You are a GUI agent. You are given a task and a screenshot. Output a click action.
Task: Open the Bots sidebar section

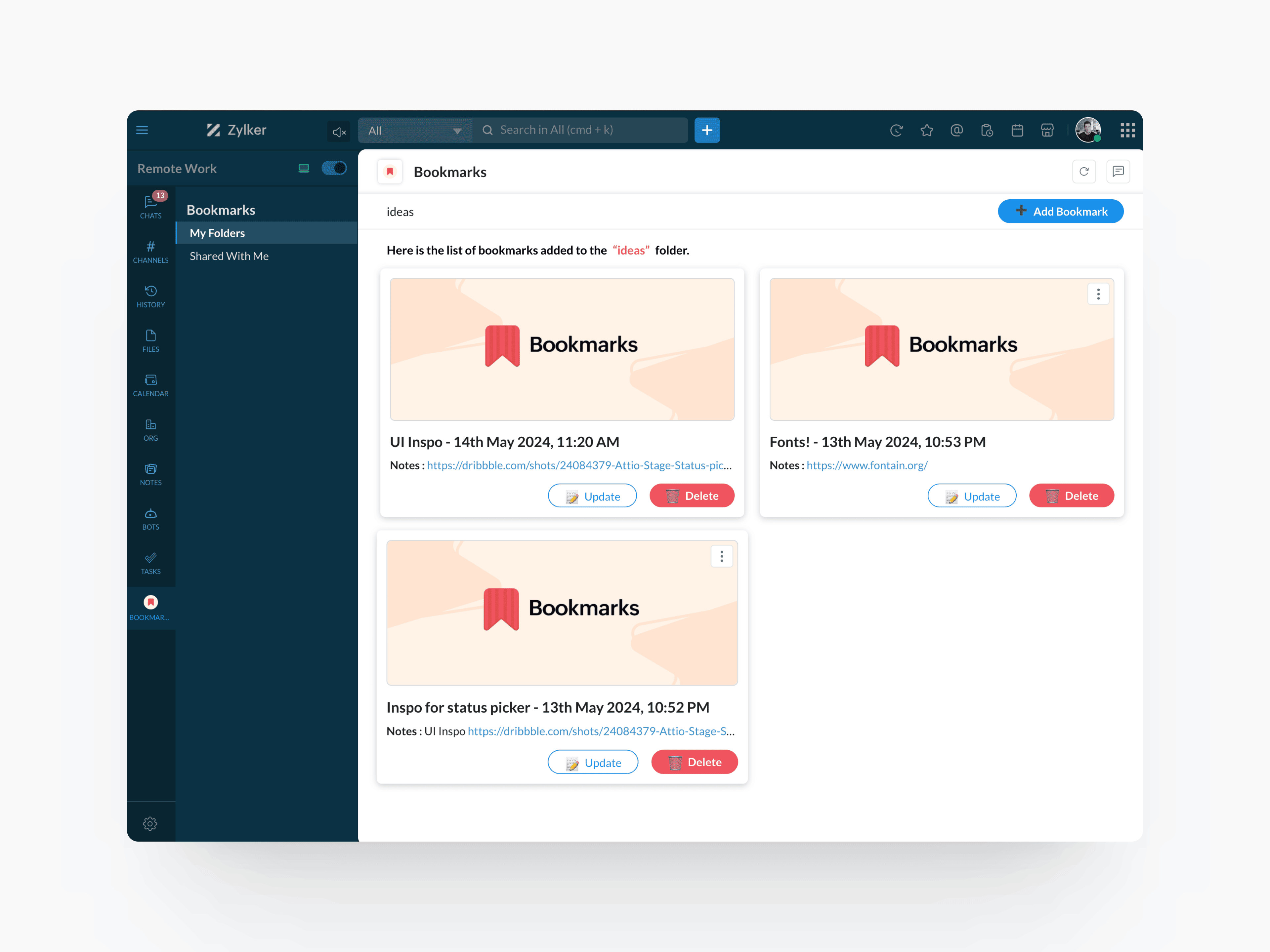pyautogui.click(x=150, y=518)
